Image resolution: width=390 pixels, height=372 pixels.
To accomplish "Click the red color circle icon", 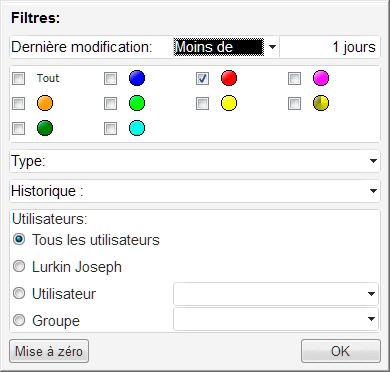I will tap(229, 78).
